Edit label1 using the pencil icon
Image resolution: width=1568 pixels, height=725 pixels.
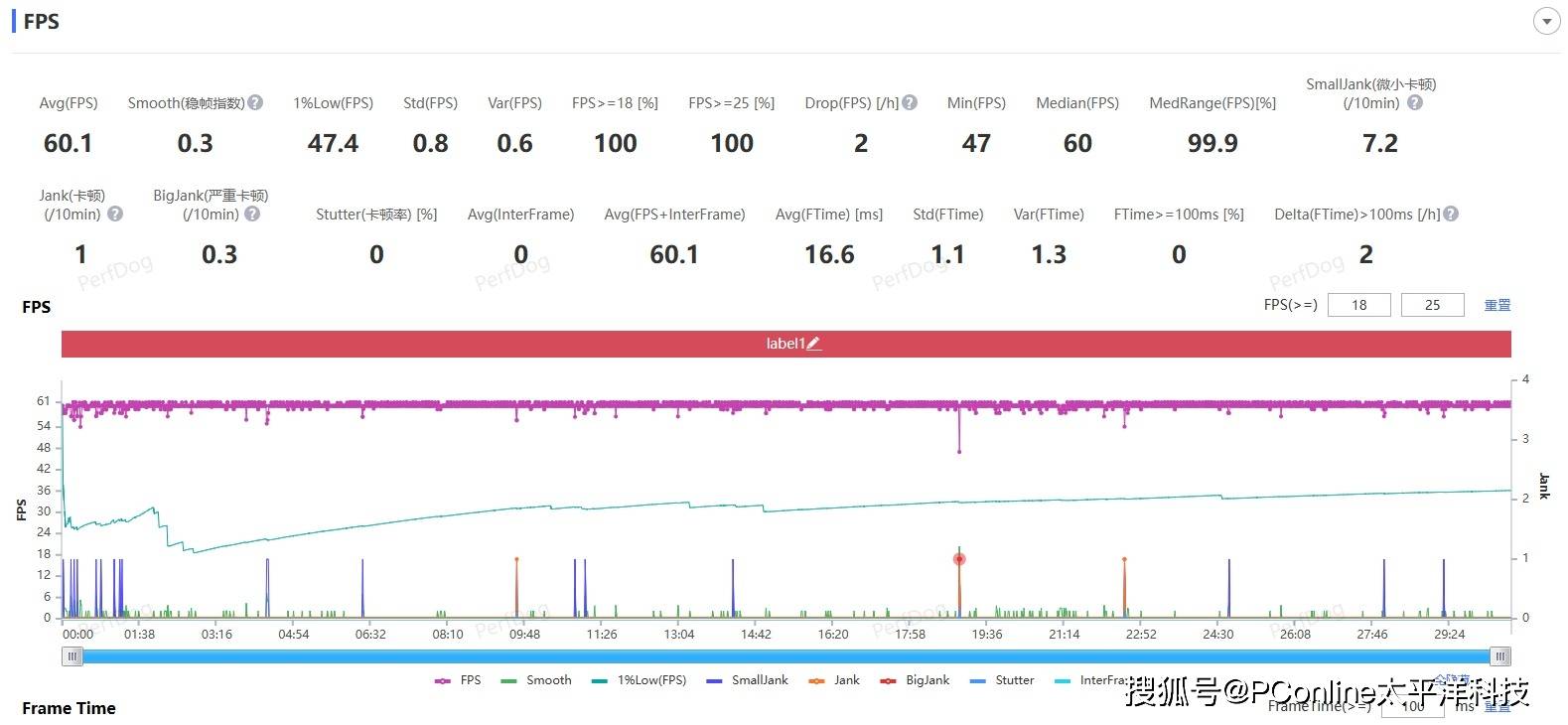click(x=813, y=344)
